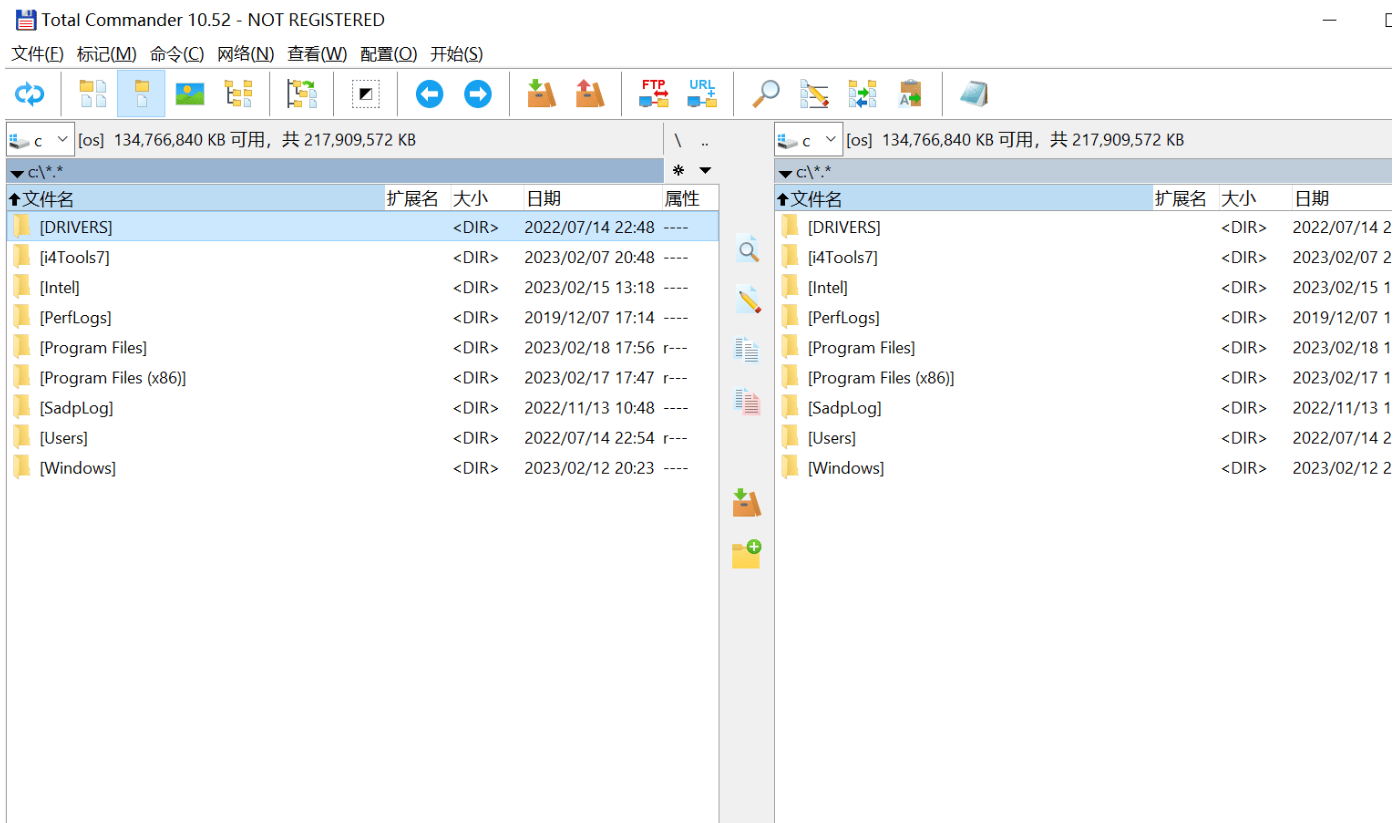Viewport: 1396px width, 823px height.
Task: Open the 配置(O) menu
Action: click(x=389, y=54)
